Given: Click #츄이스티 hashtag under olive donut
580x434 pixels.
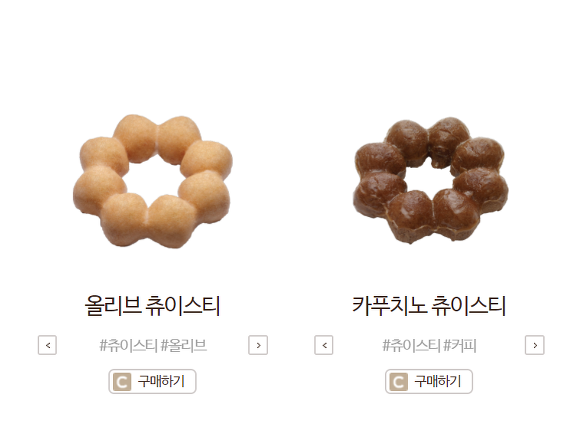Looking at the screenshot, I should (129, 345).
